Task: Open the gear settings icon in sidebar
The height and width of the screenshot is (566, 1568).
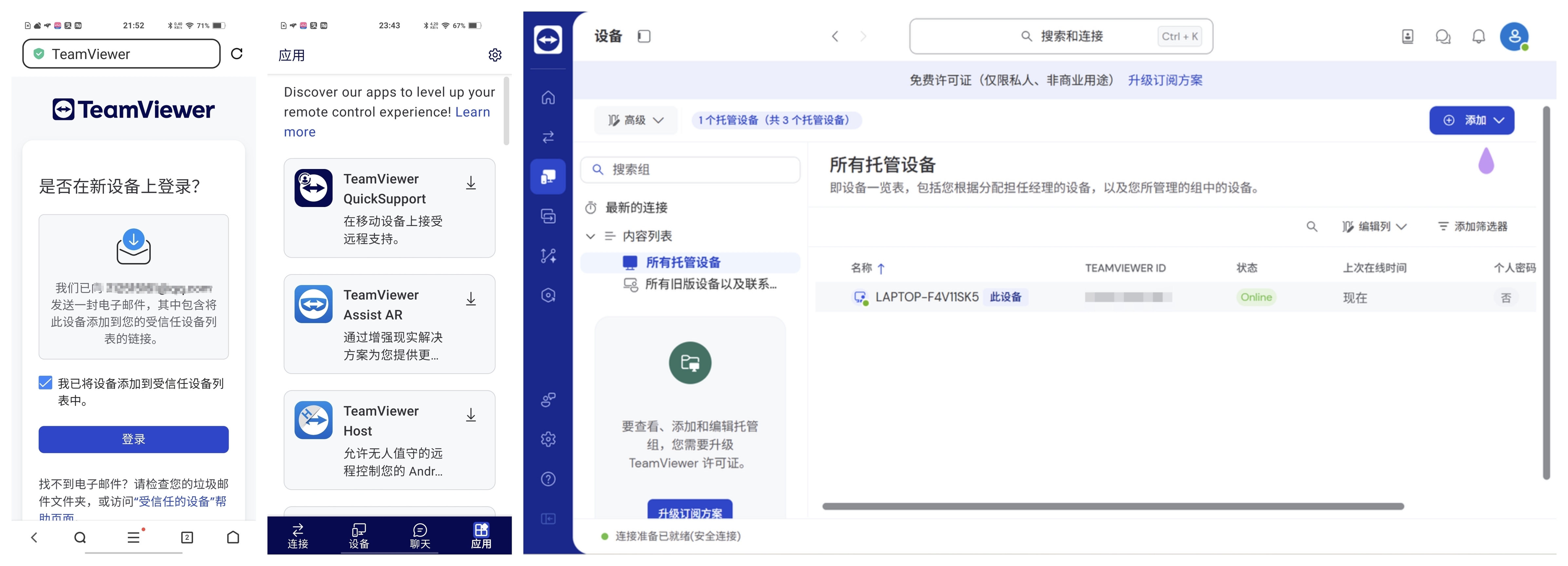Action: click(x=548, y=439)
